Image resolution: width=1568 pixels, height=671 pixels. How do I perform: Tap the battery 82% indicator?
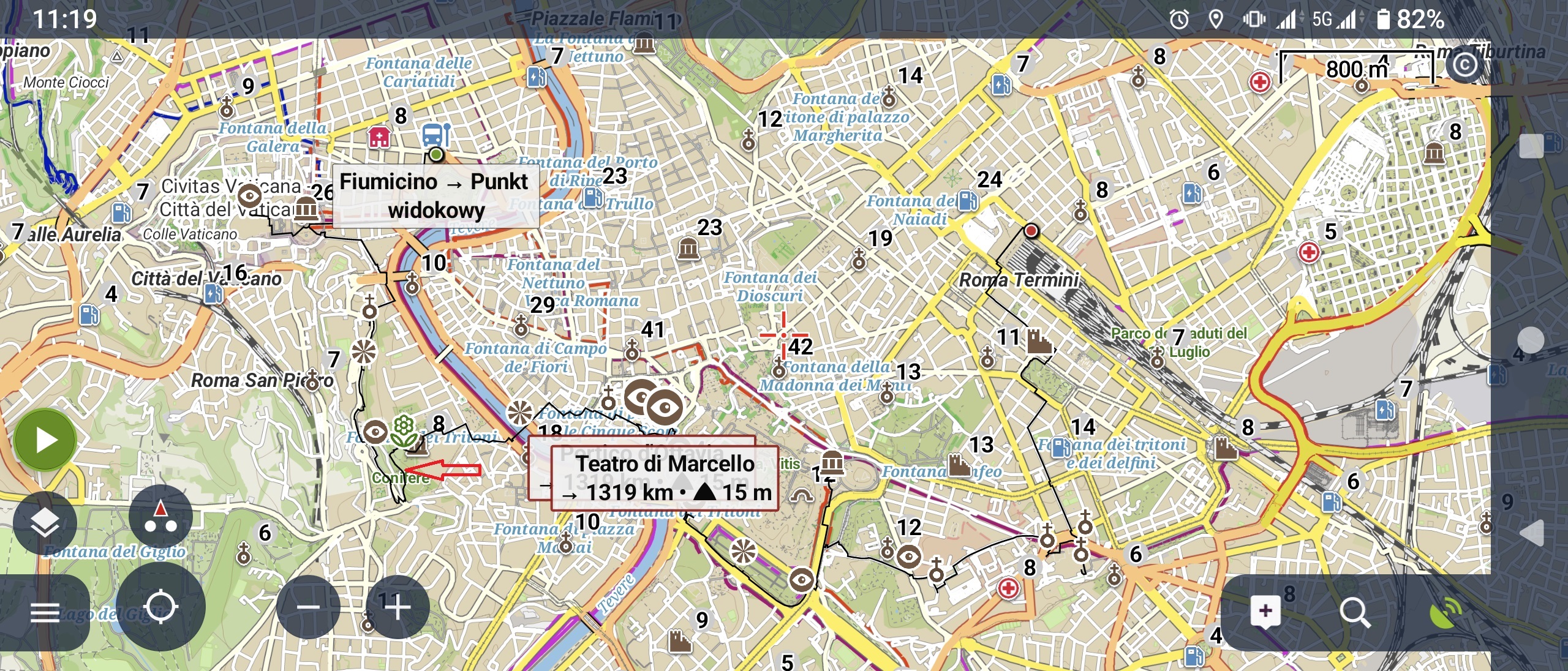1410,20
